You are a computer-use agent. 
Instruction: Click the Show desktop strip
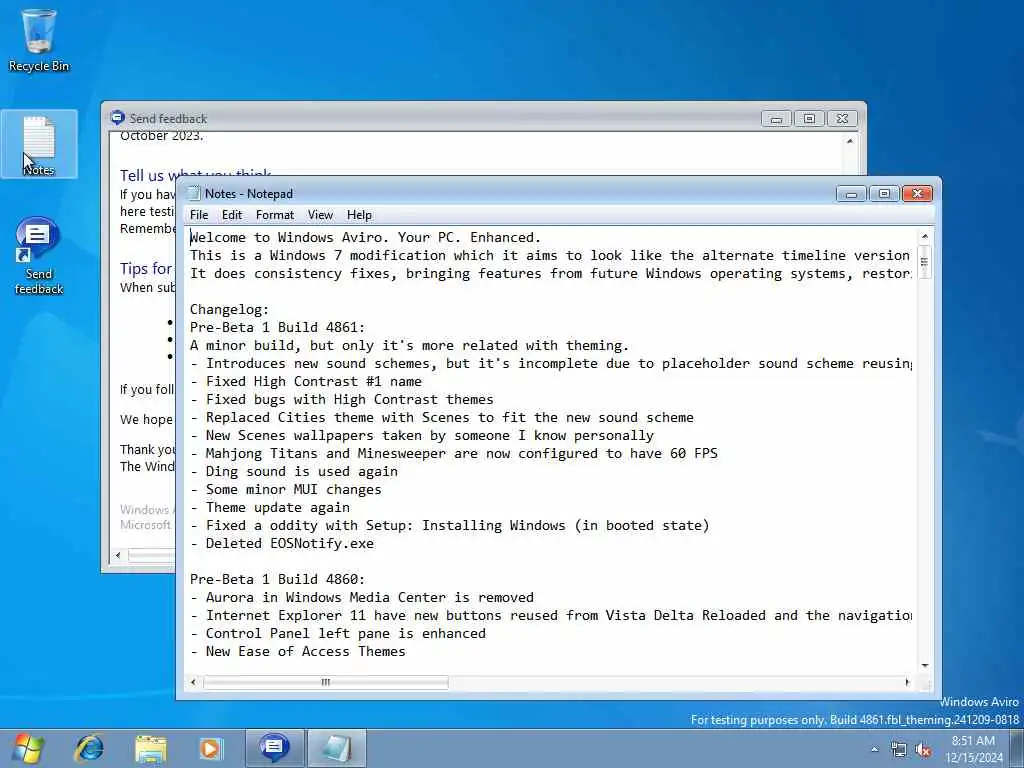(1017, 748)
